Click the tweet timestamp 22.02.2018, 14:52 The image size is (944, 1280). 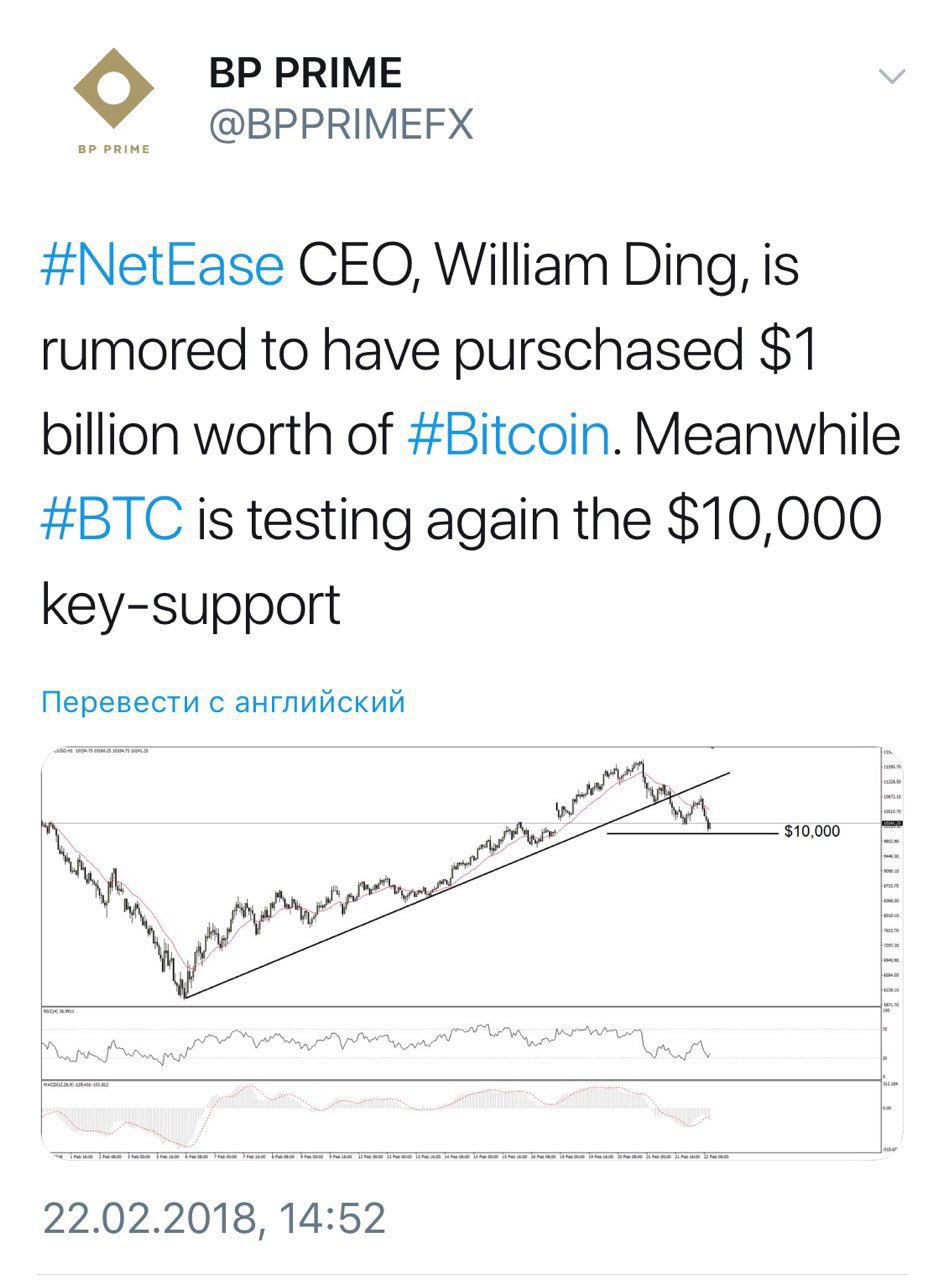tap(213, 1219)
